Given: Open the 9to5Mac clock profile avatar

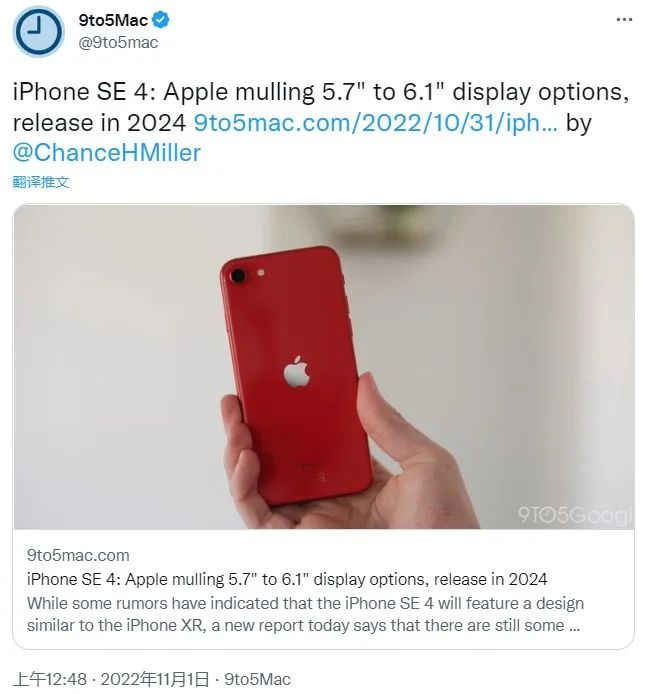Looking at the screenshot, I should (39, 31).
